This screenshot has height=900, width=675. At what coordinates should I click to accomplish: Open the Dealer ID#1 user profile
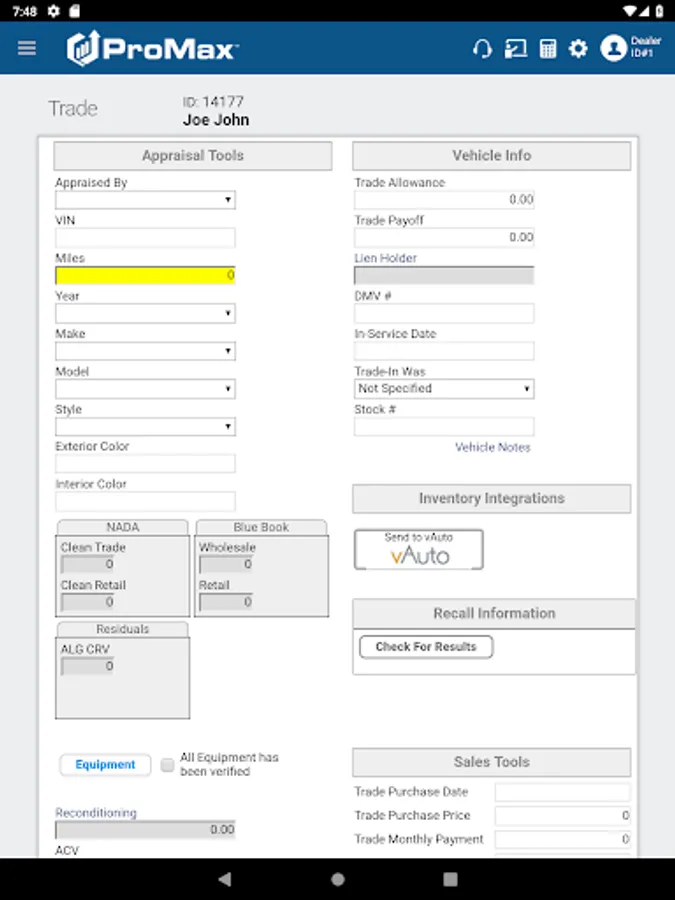[x=630, y=48]
